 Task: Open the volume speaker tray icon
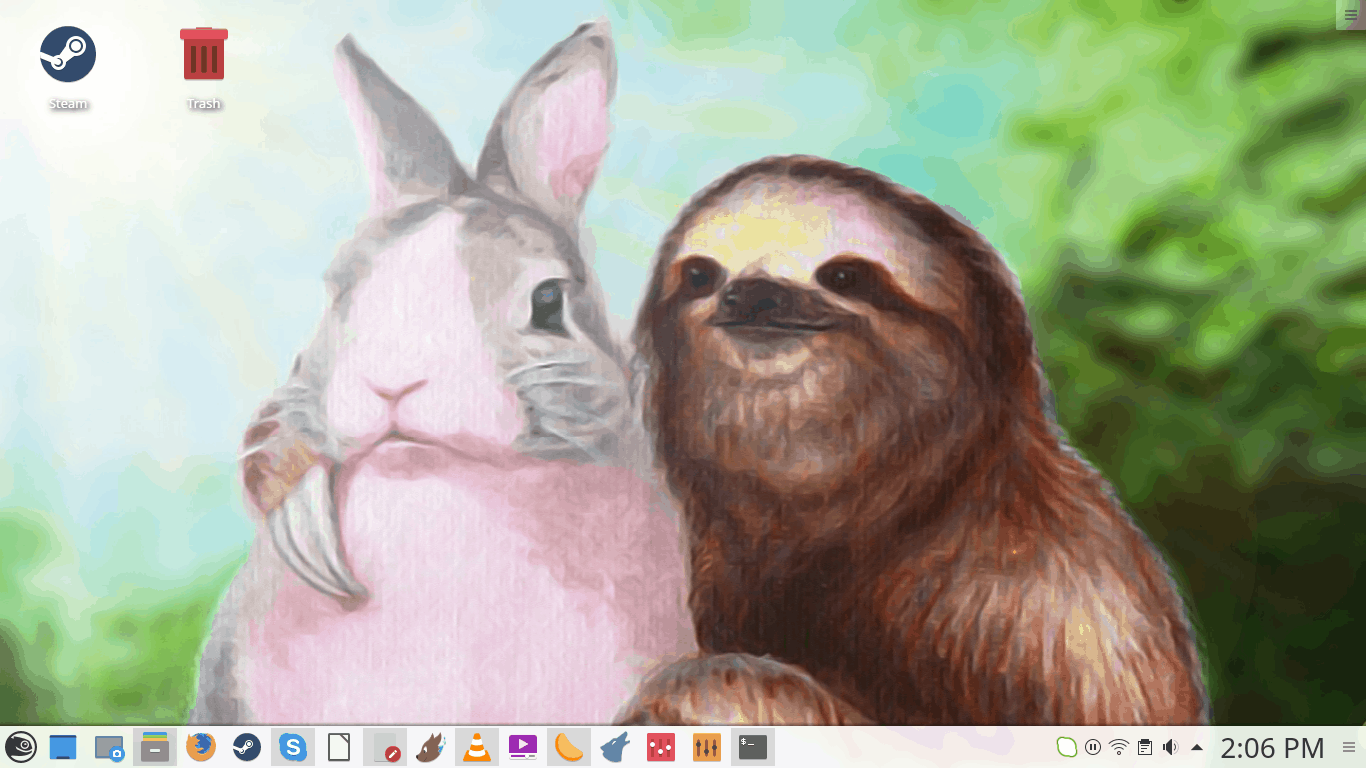pos(1171,747)
